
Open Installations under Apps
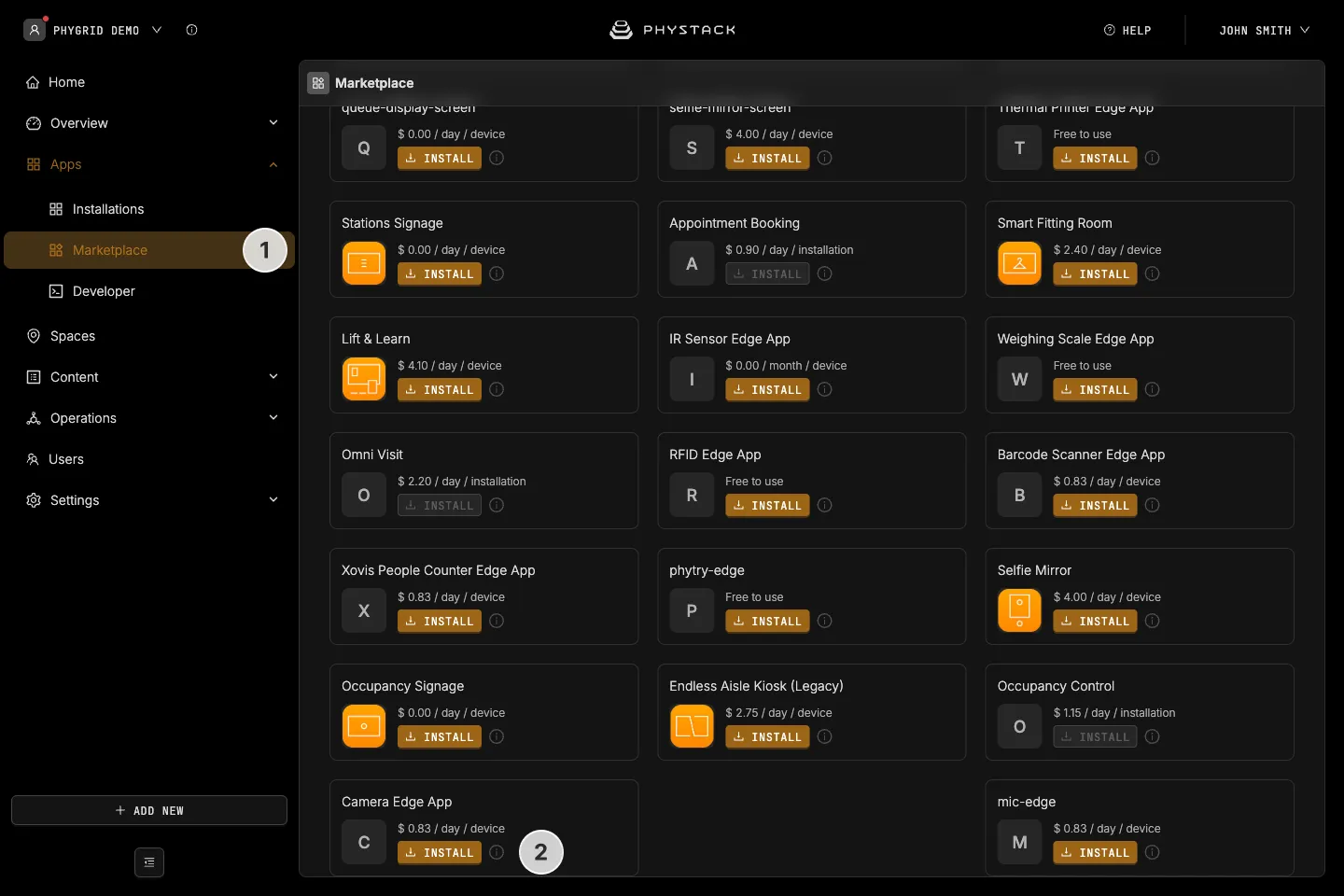click(x=149, y=209)
